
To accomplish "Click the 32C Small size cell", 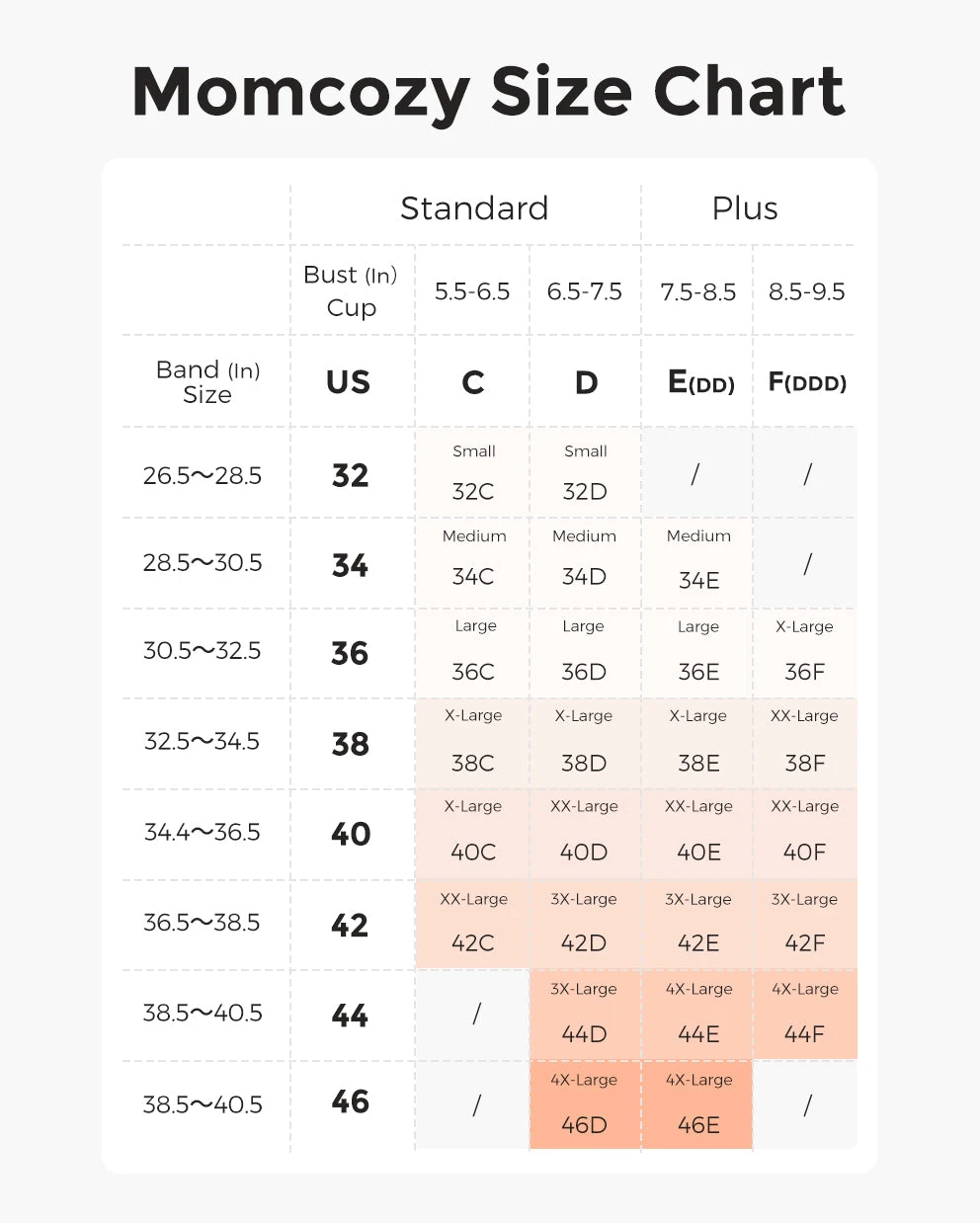I will [473, 473].
